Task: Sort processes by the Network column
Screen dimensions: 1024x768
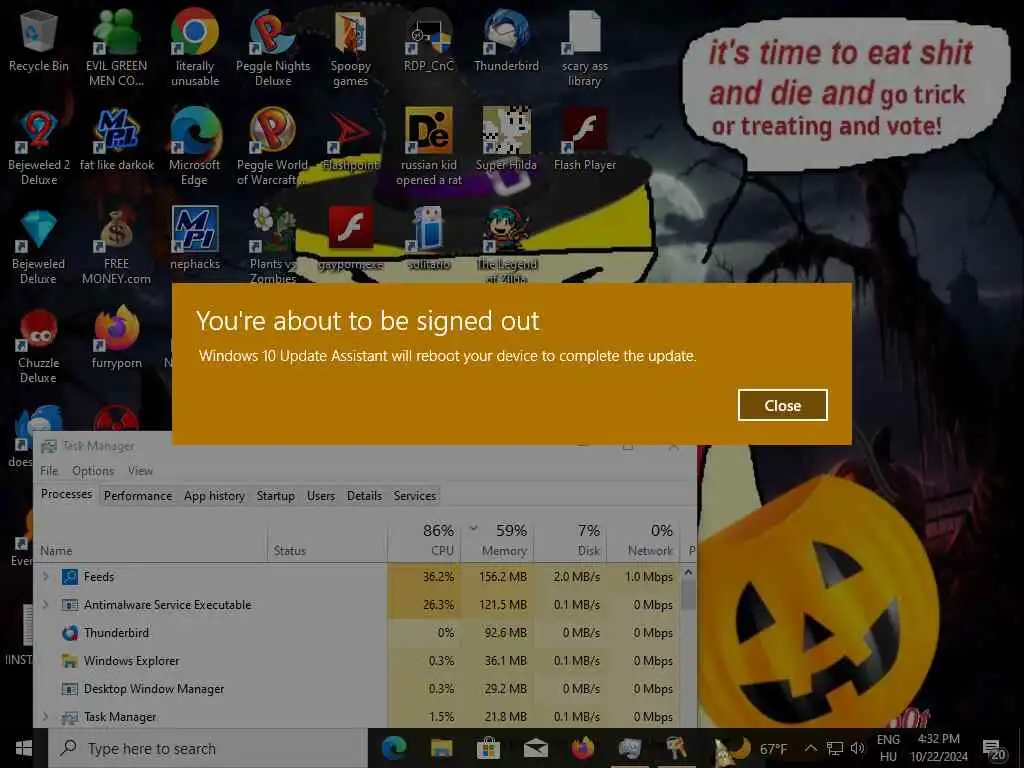Action: point(643,541)
